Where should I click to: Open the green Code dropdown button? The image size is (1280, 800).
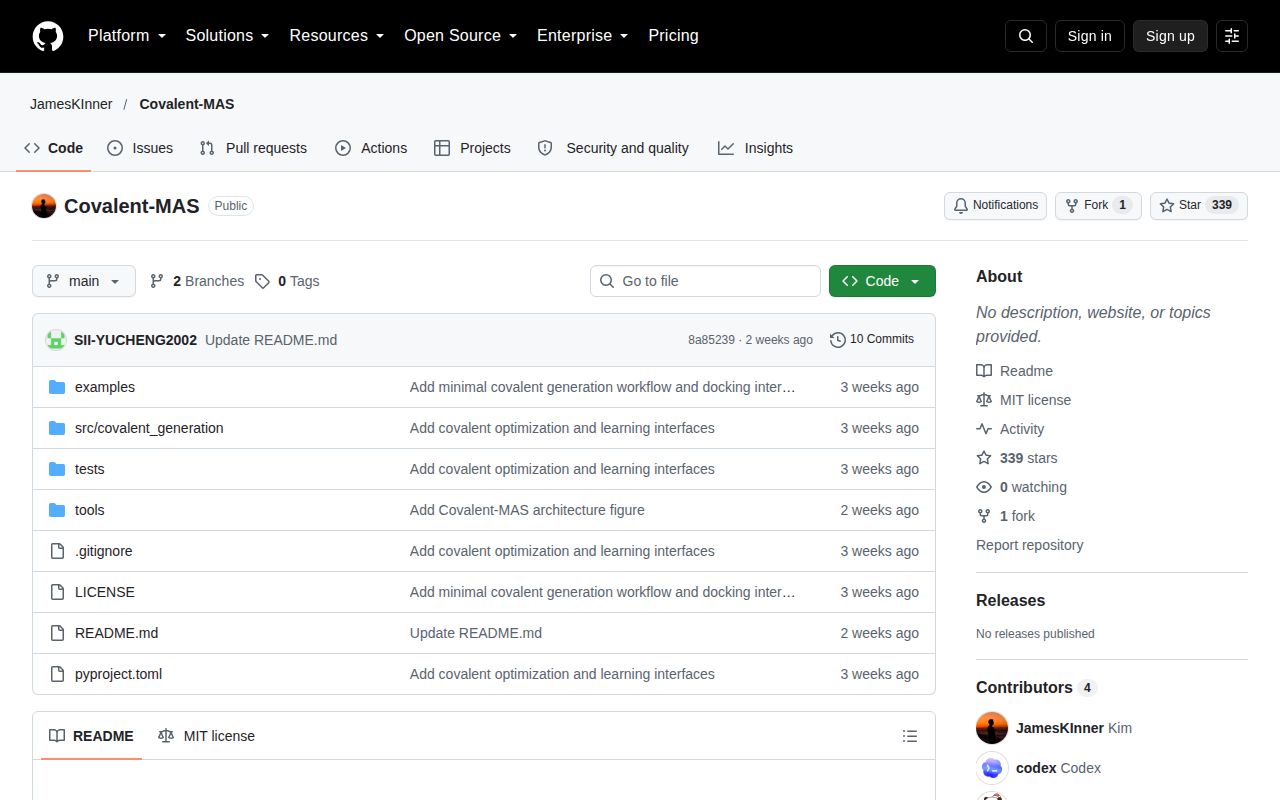882,281
